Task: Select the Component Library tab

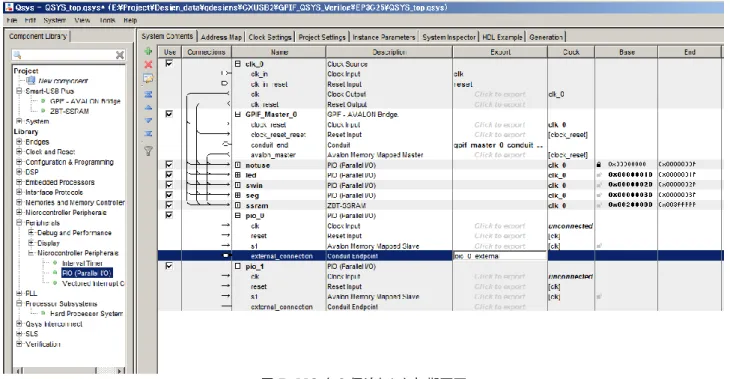Action: click(x=38, y=36)
